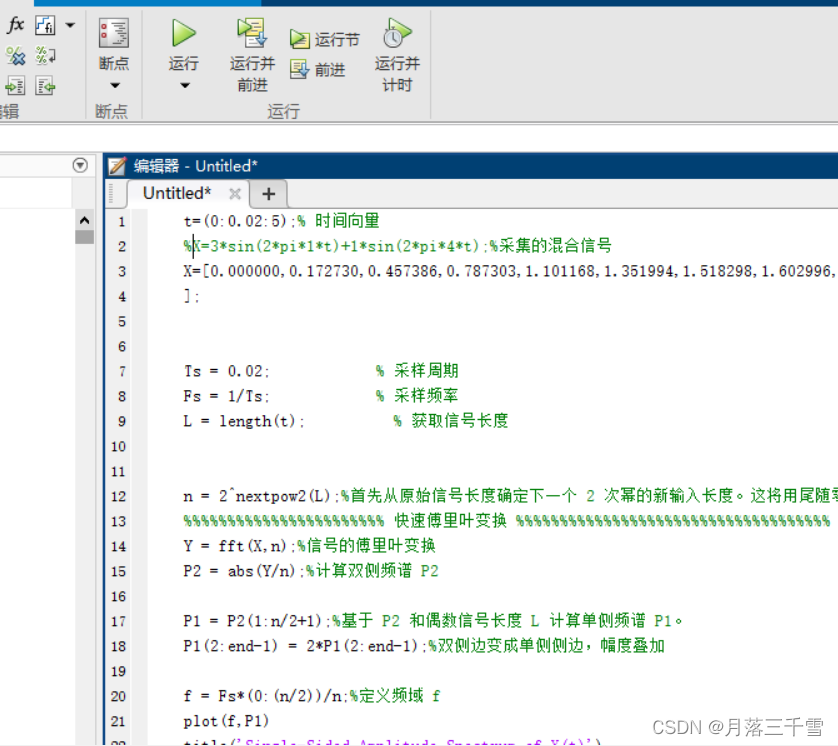Click 'Y = fft(X,n)' code text

(x=235, y=546)
